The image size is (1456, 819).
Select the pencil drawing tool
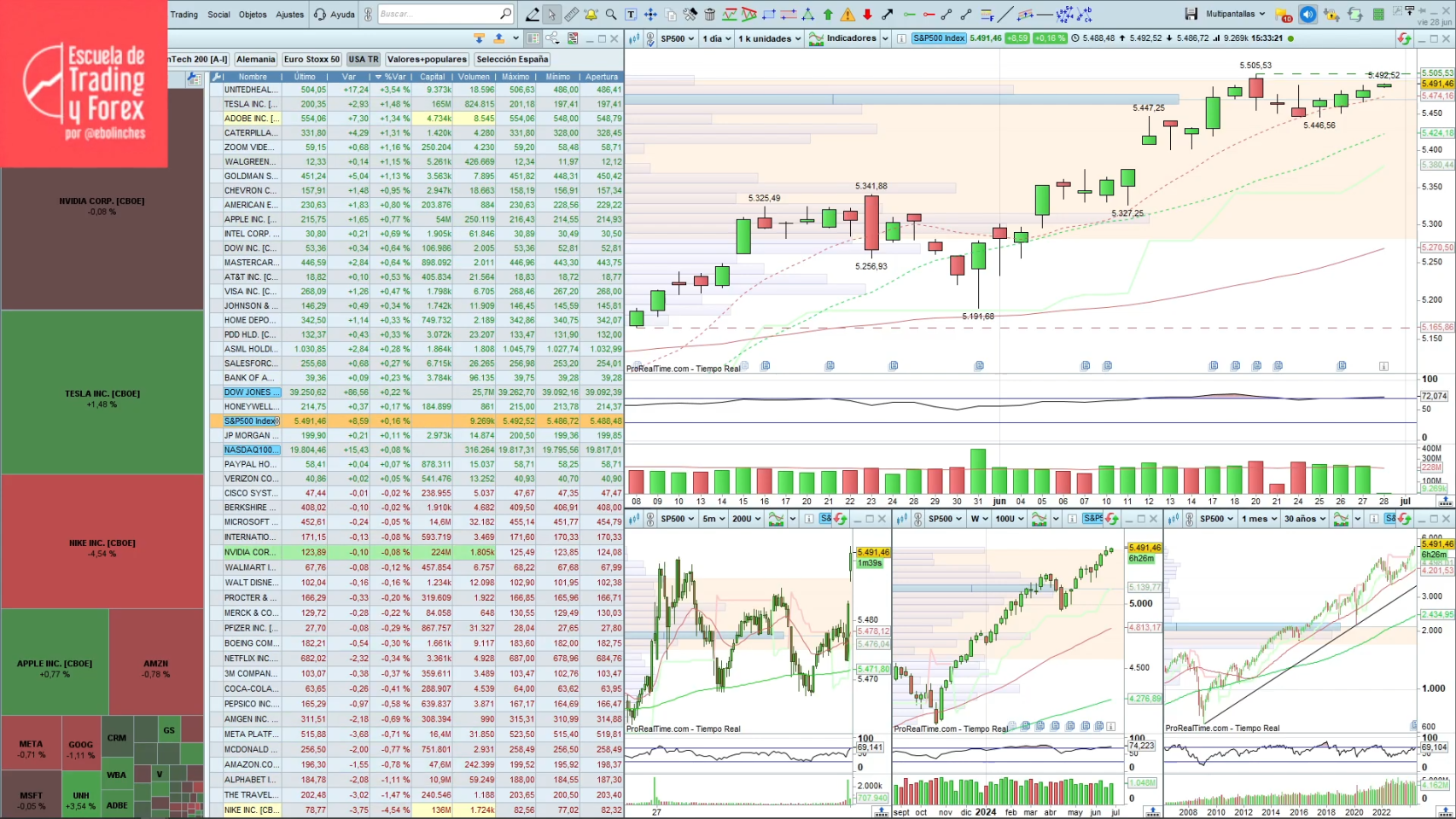coord(533,13)
